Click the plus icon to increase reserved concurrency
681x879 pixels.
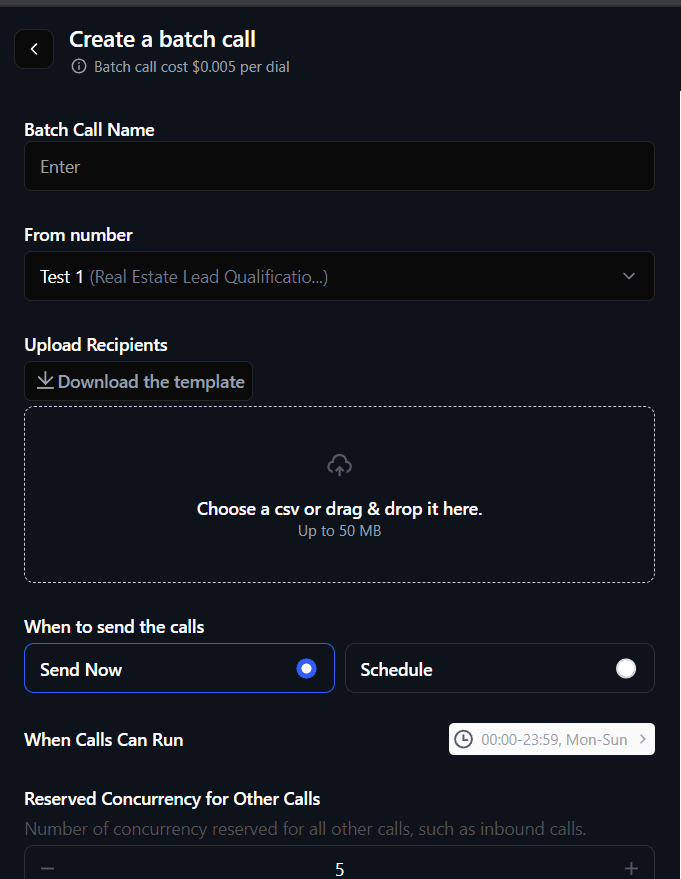click(x=632, y=868)
